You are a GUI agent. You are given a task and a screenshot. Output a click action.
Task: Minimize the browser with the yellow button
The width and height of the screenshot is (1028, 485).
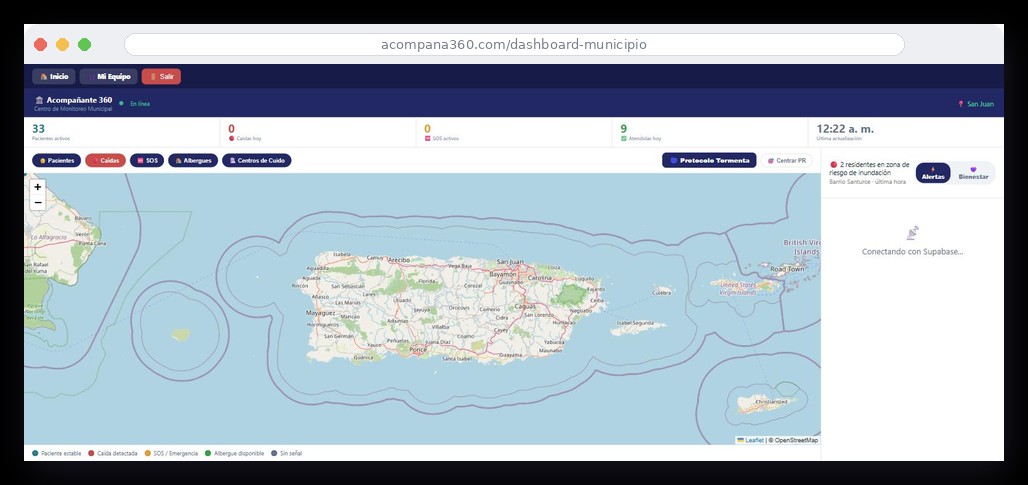tap(62, 45)
